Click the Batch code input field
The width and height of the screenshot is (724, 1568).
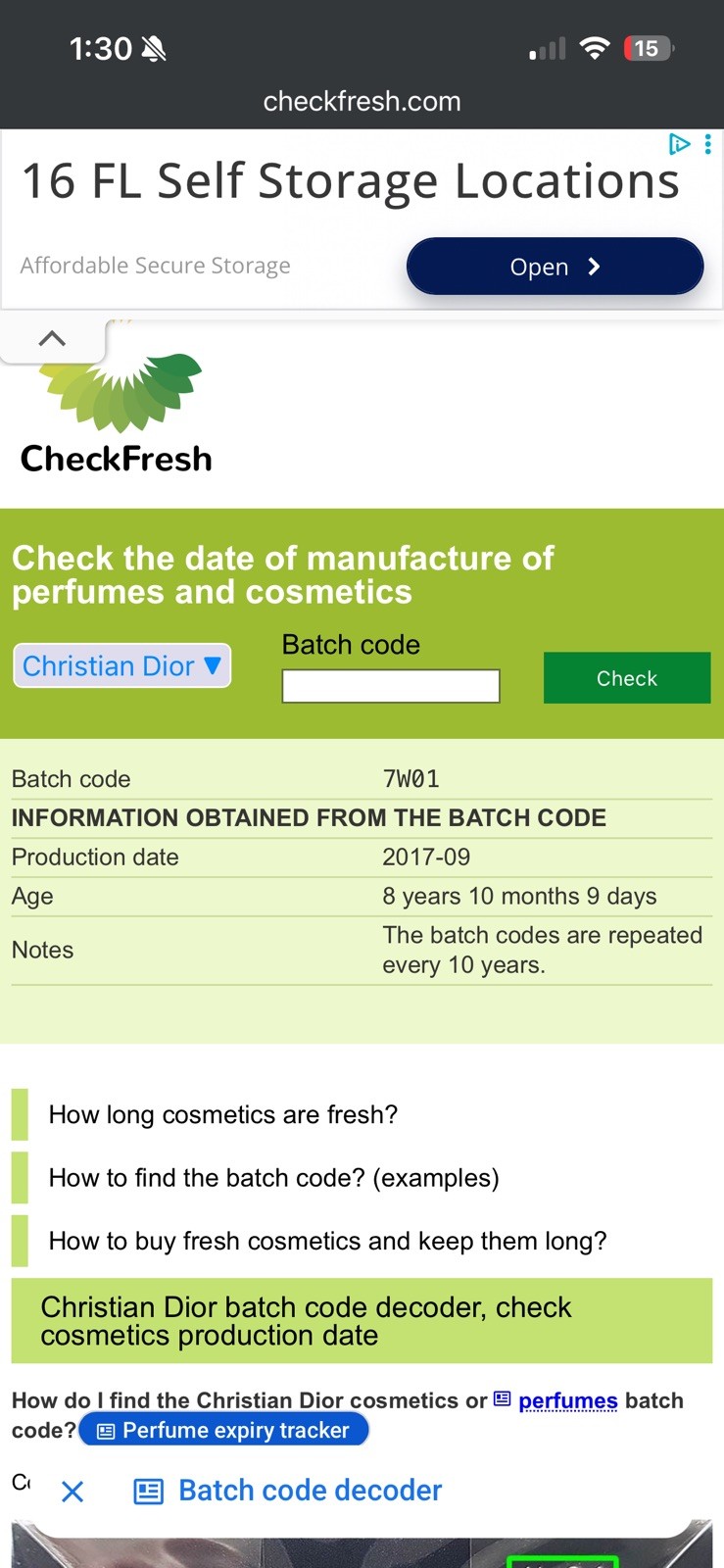click(x=391, y=686)
